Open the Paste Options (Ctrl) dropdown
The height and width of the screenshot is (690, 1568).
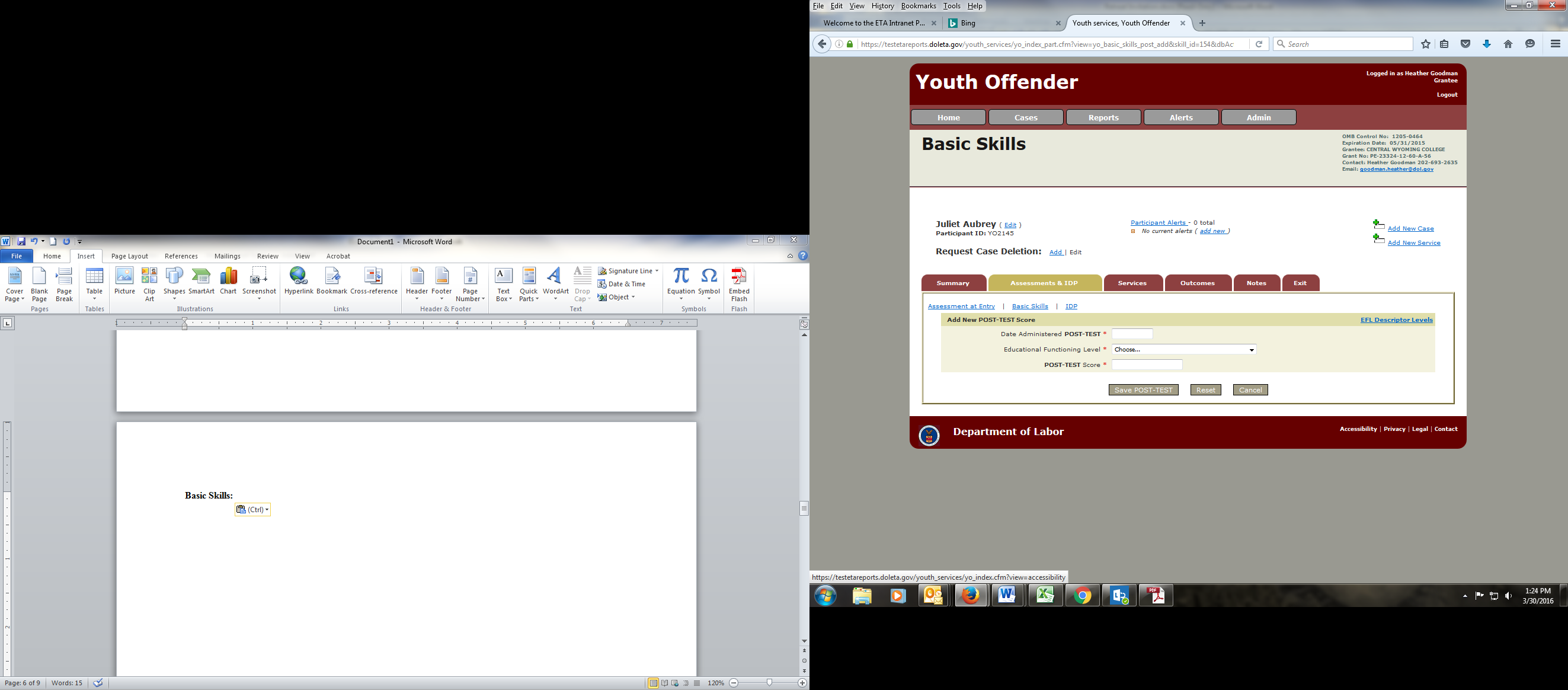pos(252,510)
